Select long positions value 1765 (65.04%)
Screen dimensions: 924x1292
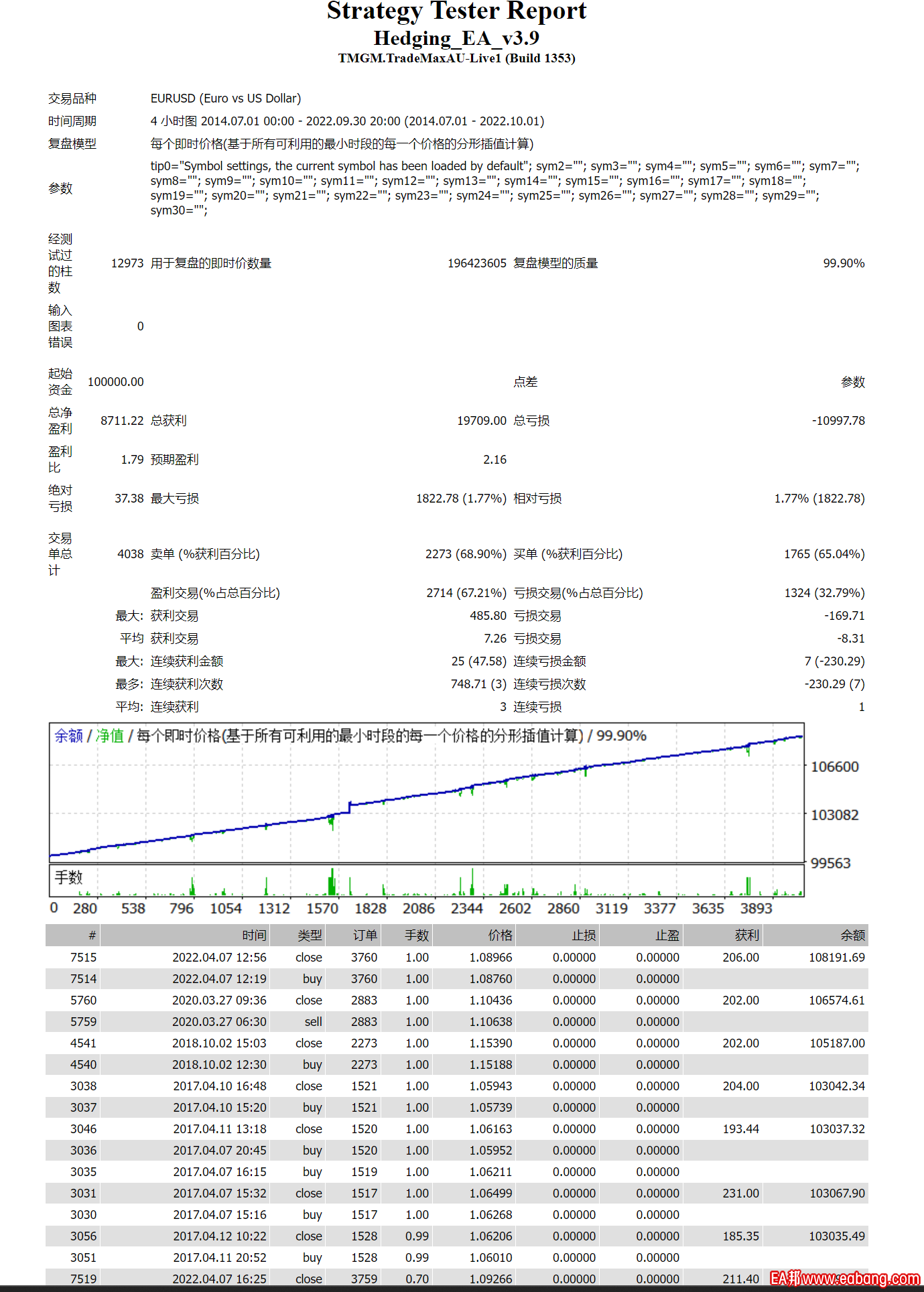(x=824, y=554)
